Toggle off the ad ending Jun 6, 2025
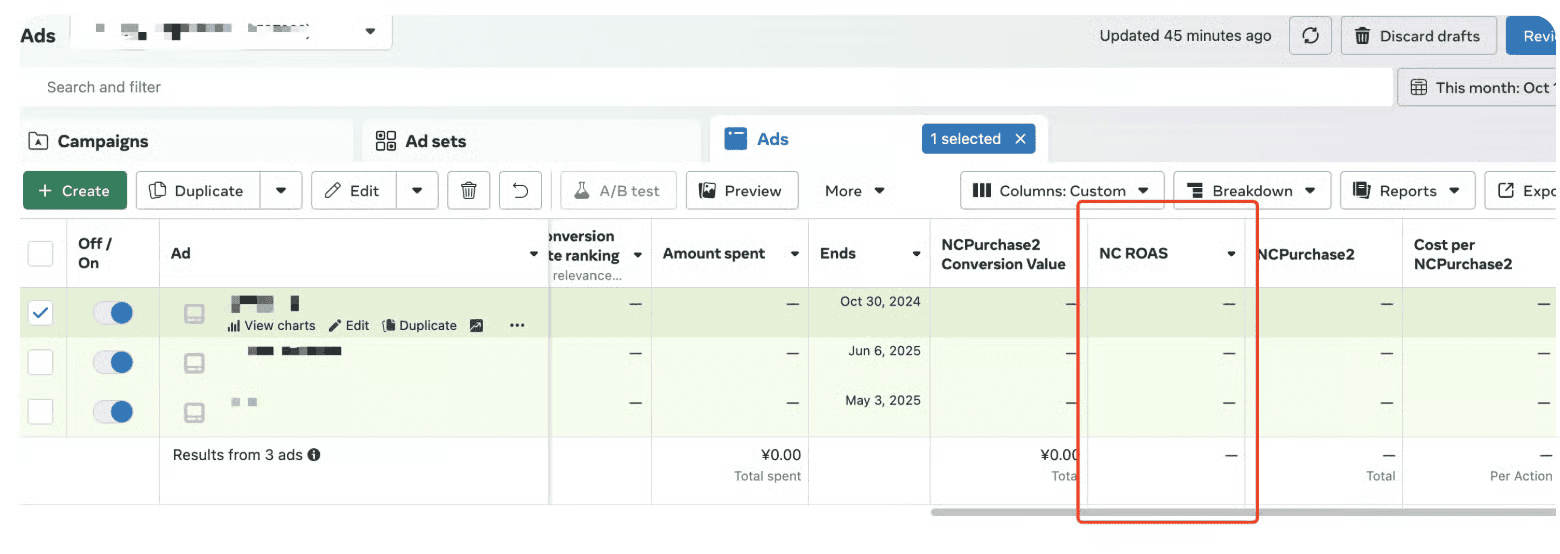Viewport: 1560px width, 554px height. 113,362
